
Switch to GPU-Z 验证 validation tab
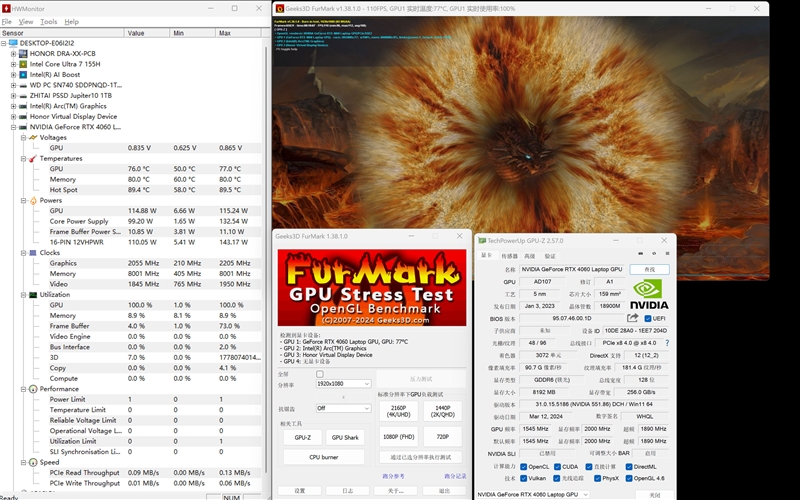coord(550,256)
